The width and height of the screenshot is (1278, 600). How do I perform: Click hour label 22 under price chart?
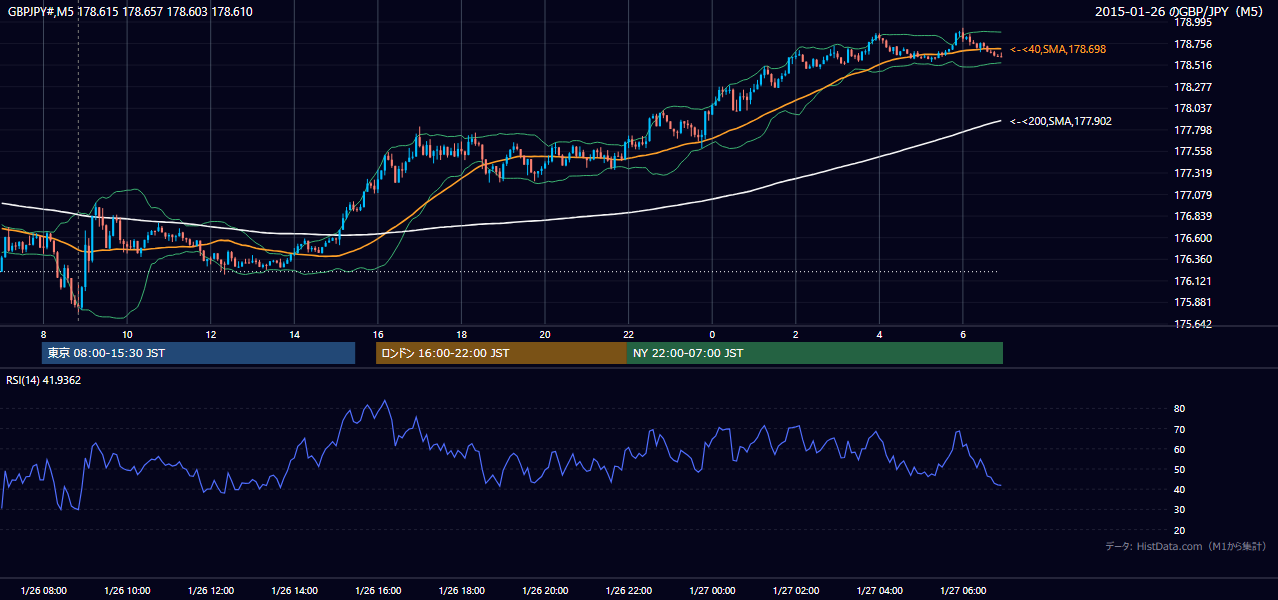(x=628, y=334)
